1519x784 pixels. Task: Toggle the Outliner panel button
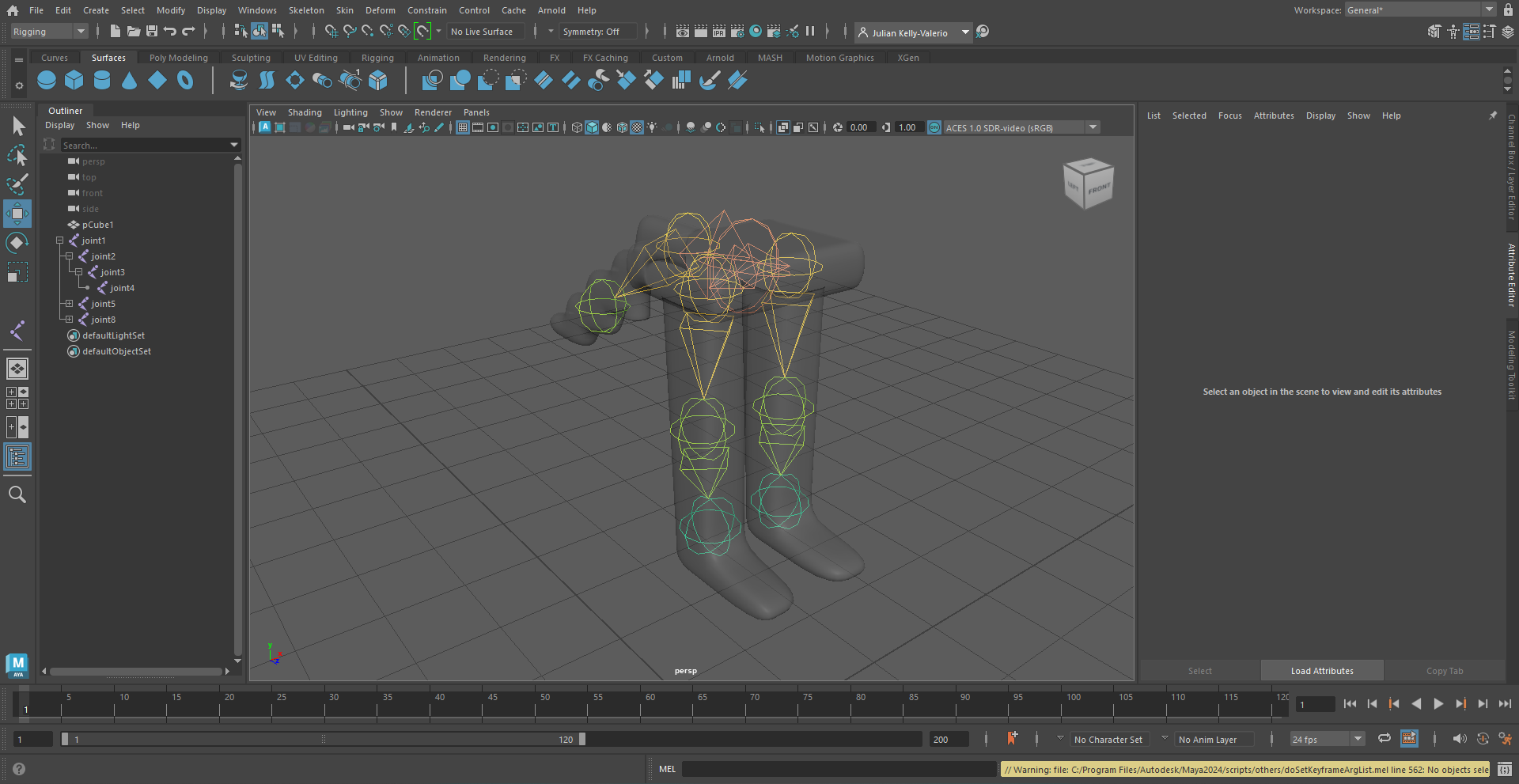click(x=17, y=456)
